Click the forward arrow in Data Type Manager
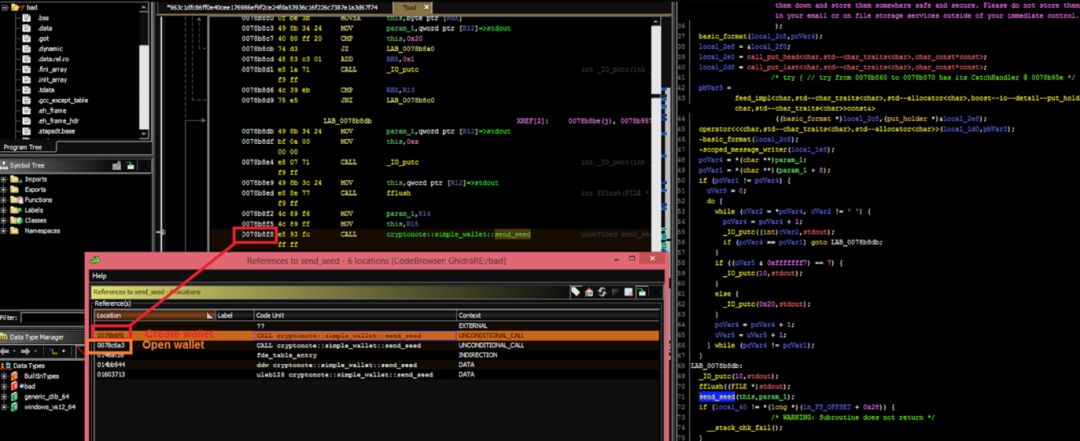Viewport: 1080px width, 441px height. (25, 351)
